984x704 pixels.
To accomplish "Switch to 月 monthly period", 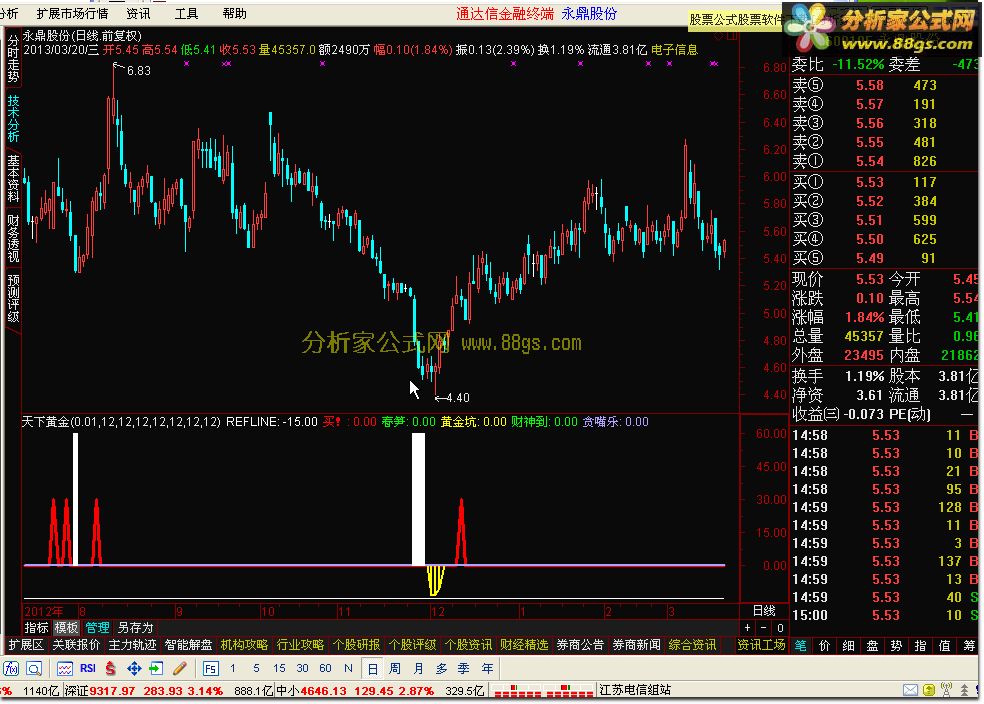I will click(x=418, y=669).
